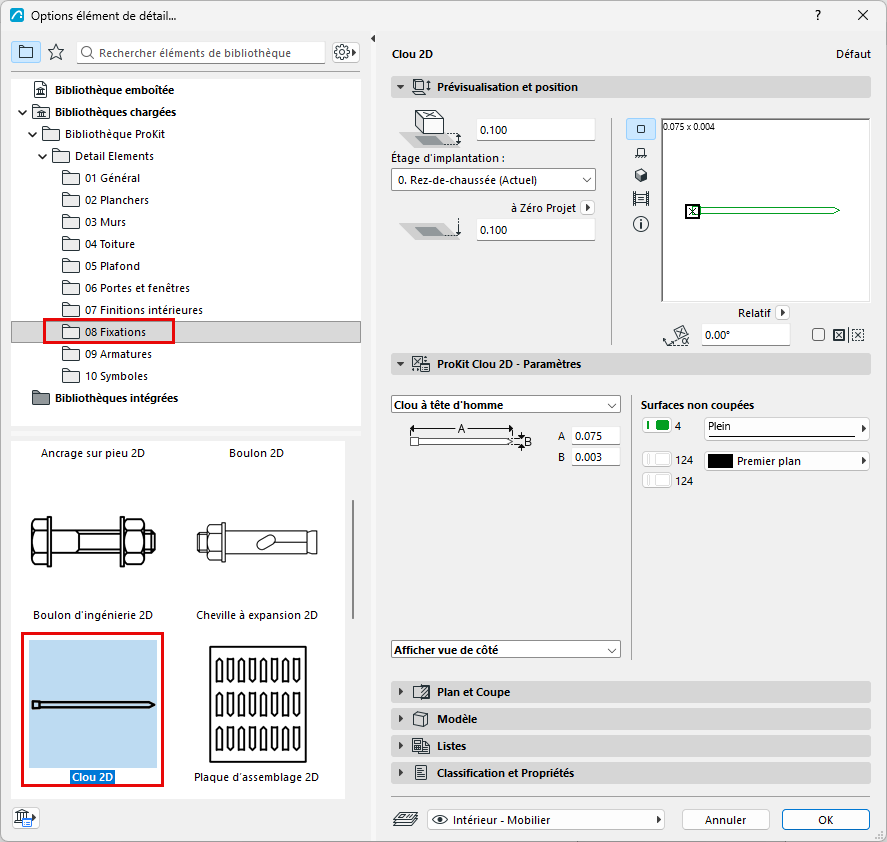Select front elevation preview mode
Screen dimensions: 887x842
(x=640, y=153)
